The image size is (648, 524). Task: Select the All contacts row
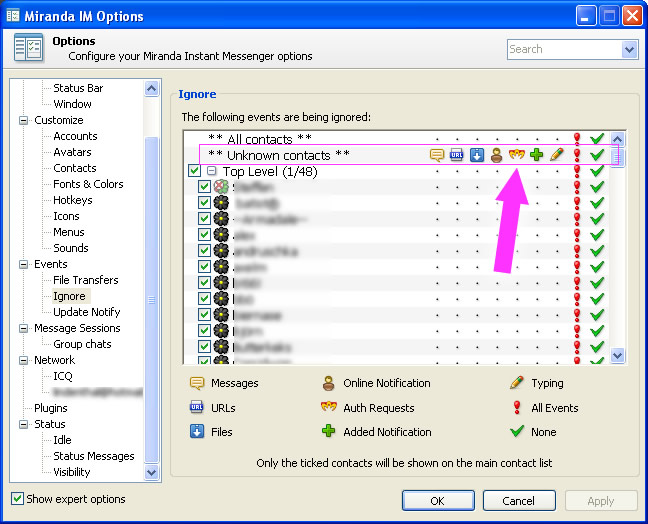[x=397, y=138]
